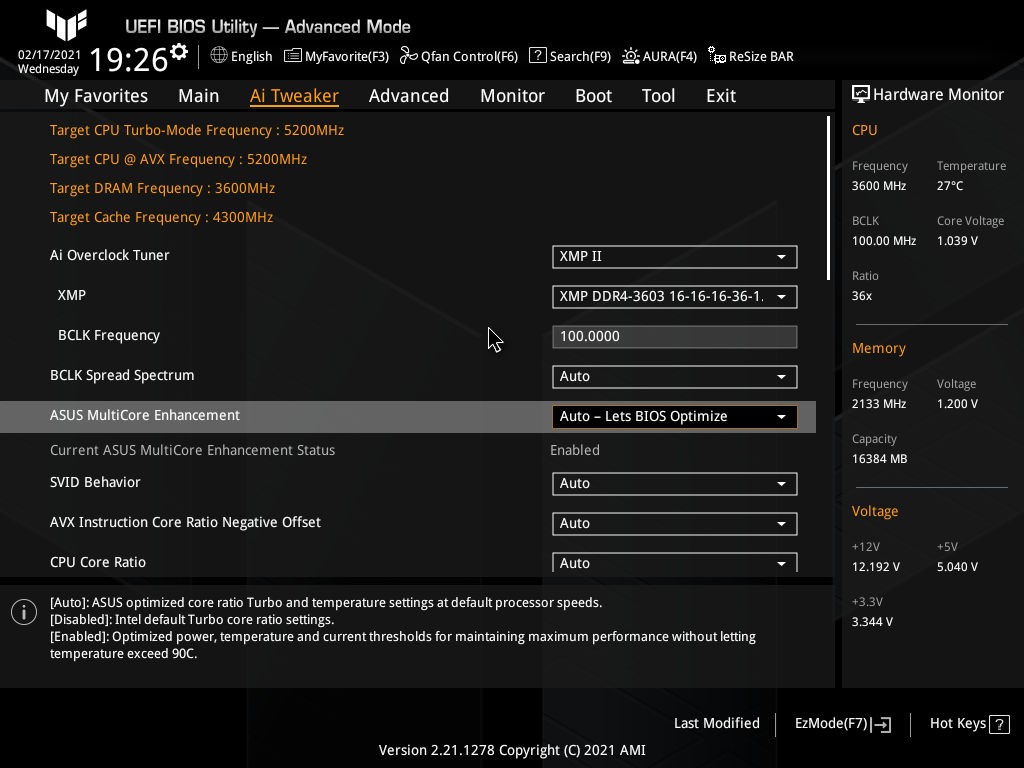Click the Last Modified button
The height and width of the screenshot is (768, 1024).
pyautogui.click(x=716, y=724)
